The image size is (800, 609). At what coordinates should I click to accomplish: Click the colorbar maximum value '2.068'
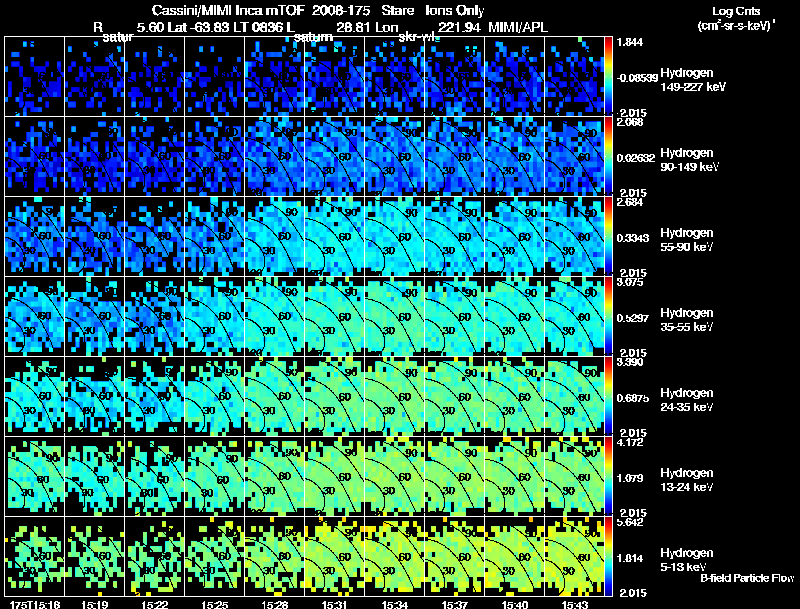[630, 122]
